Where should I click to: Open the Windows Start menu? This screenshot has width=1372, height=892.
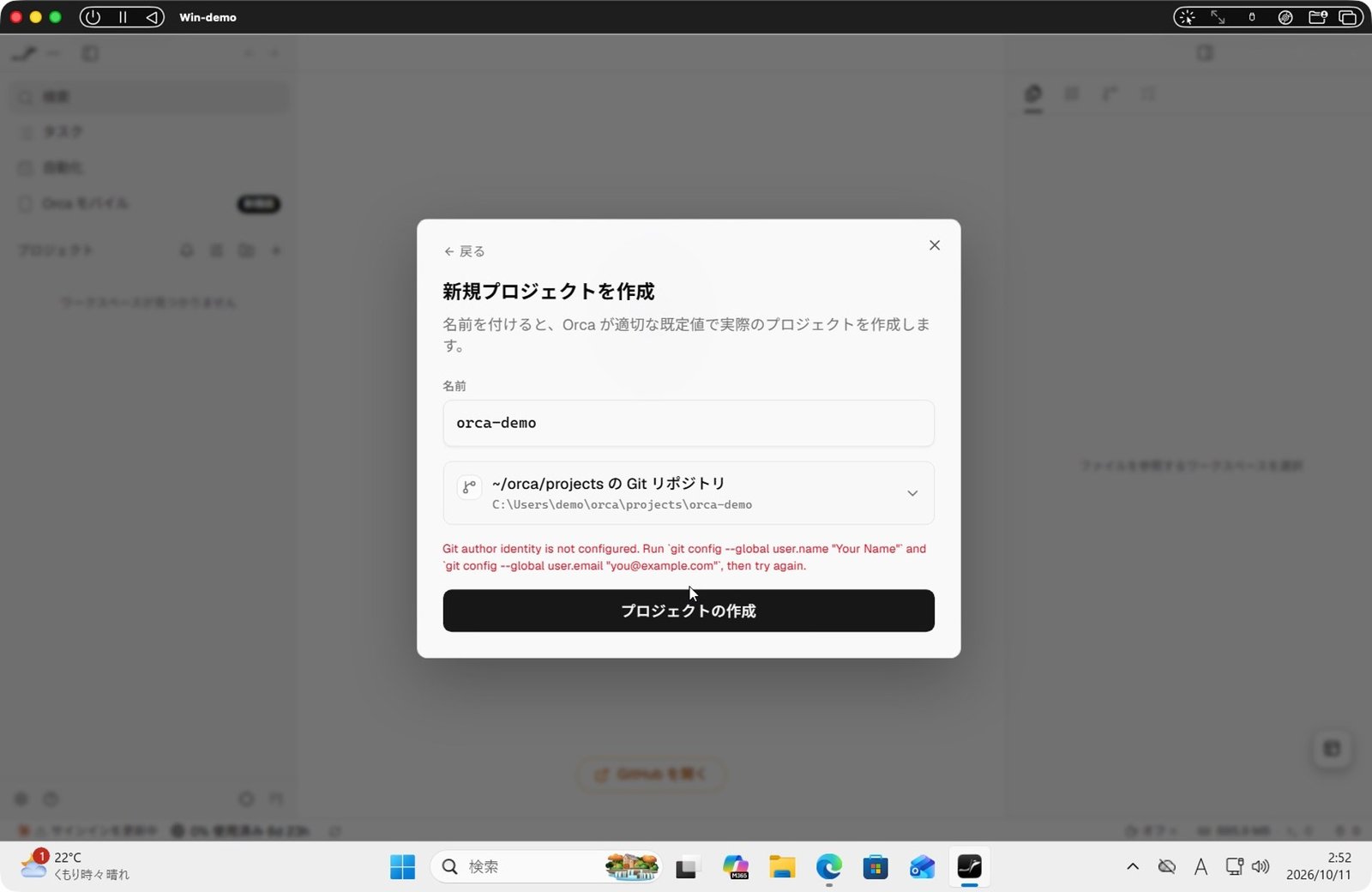pyautogui.click(x=402, y=867)
